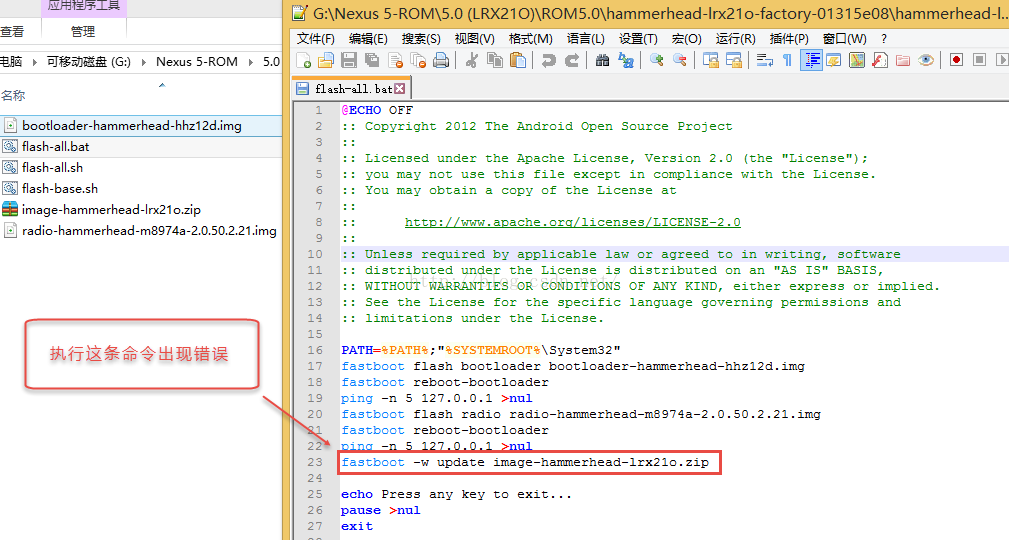The width and height of the screenshot is (1009, 540).
Task: Open the Replace dialog icon
Action: [625, 61]
